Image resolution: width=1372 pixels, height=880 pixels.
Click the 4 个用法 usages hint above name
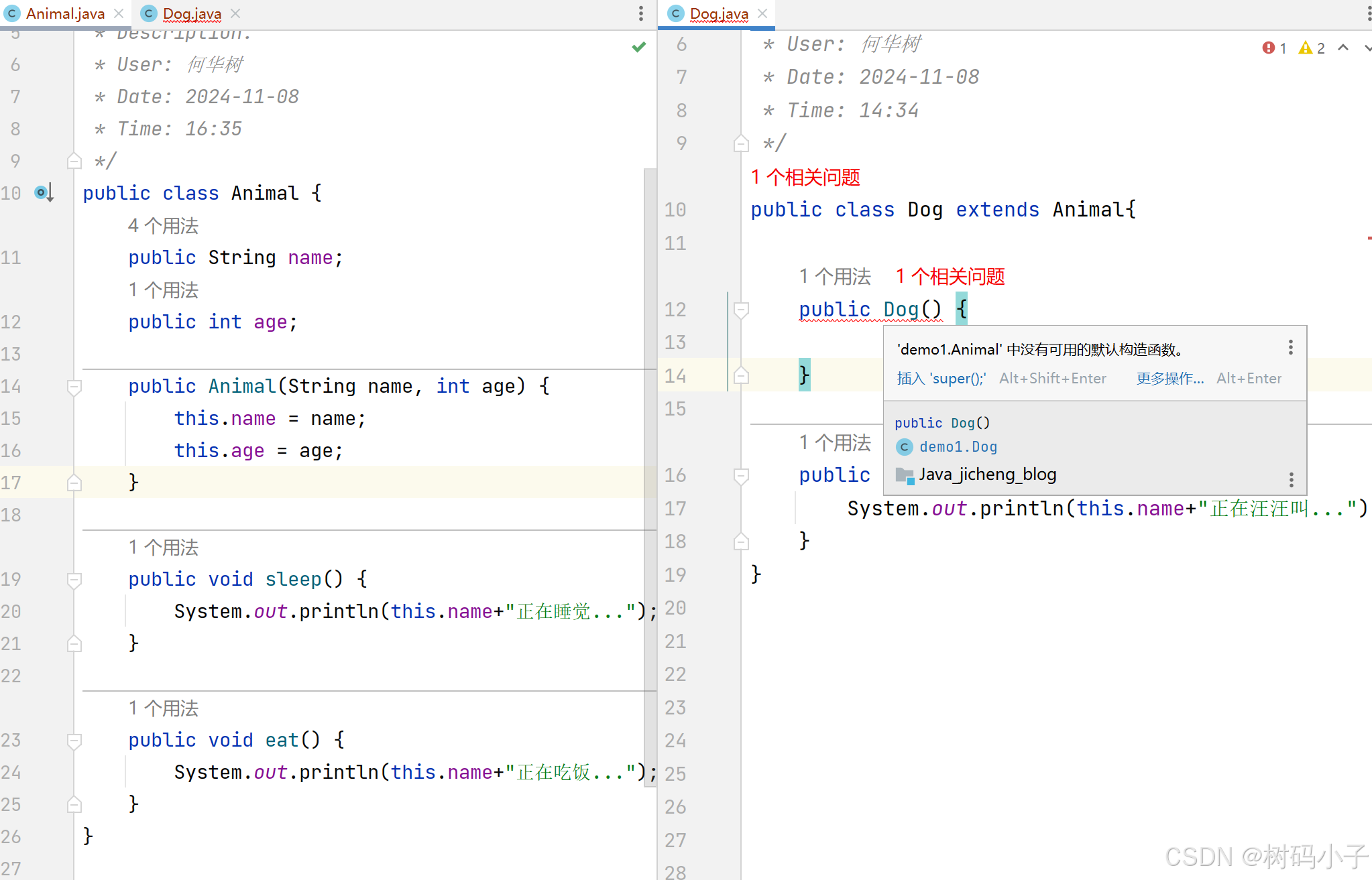[163, 226]
